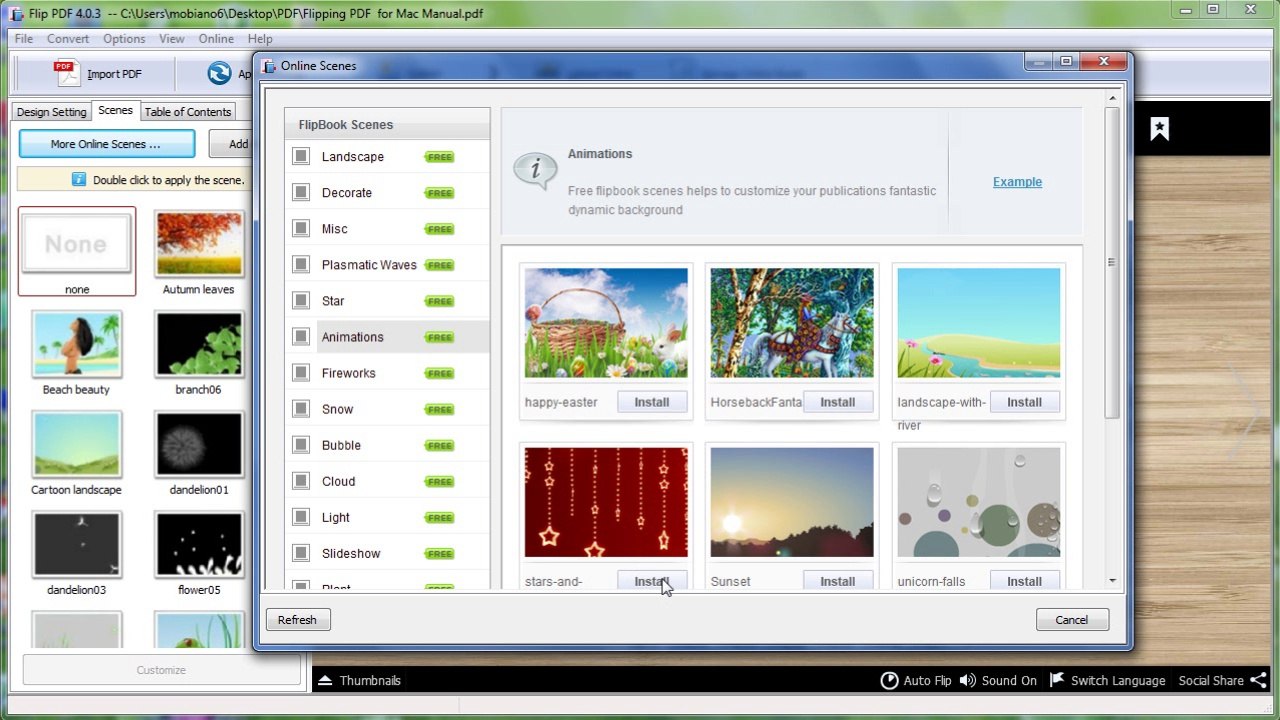1280x720 pixels.
Task: Open the Convert menu
Action: 68,39
